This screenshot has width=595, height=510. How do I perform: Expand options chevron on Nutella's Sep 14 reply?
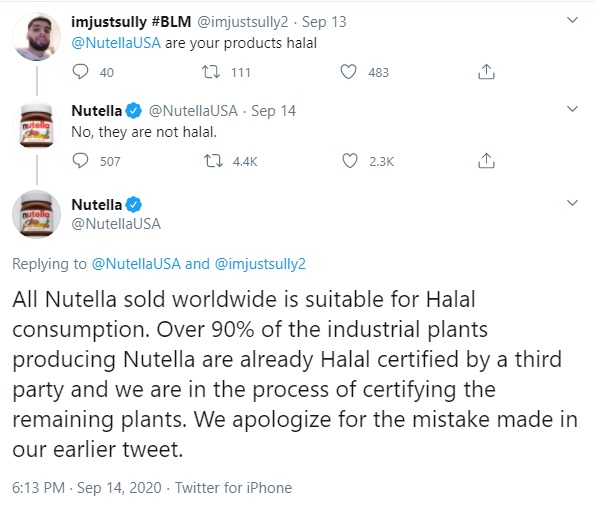tap(572, 109)
